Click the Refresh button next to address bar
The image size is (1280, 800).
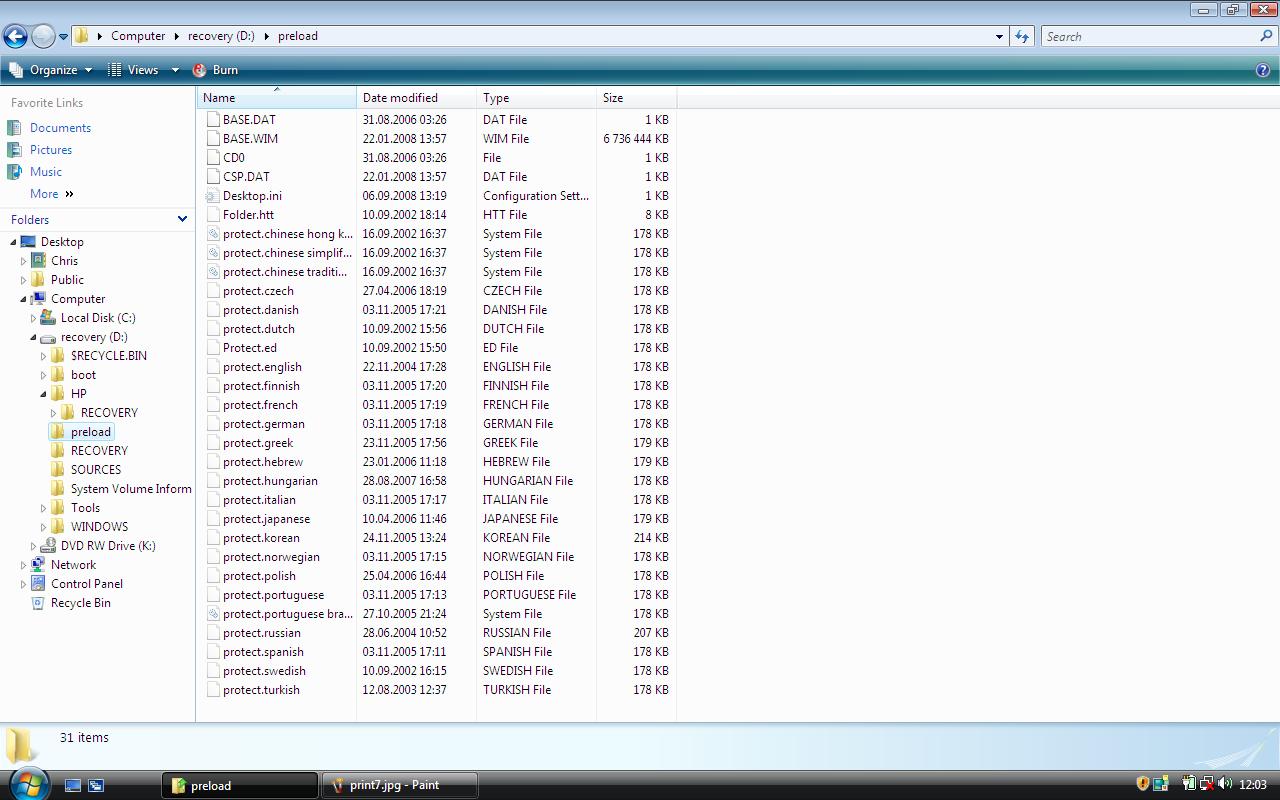pyautogui.click(x=1021, y=36)
